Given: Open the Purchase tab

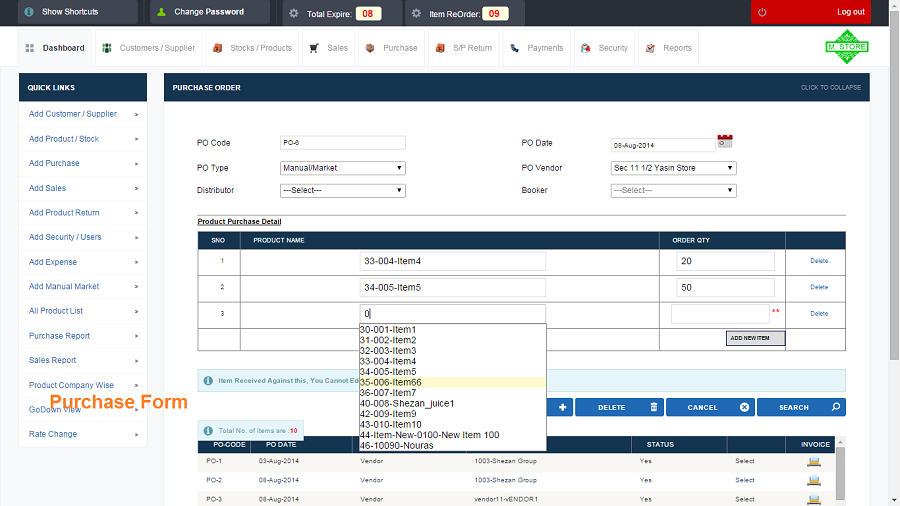Looking at the screenshot, I should pos(392,48).
